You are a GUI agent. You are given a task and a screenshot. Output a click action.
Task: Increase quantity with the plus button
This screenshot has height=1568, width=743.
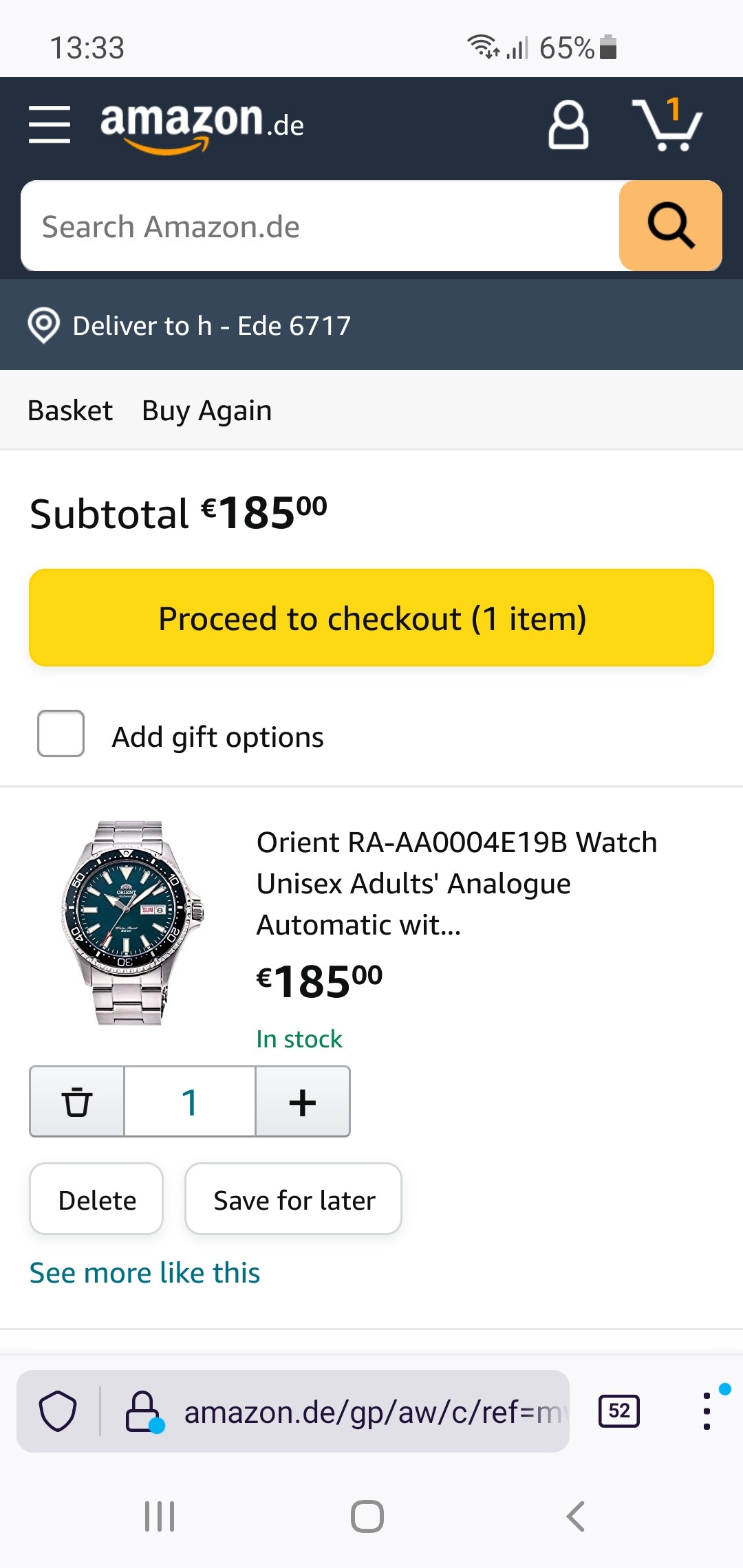(x=303, y=1102)
